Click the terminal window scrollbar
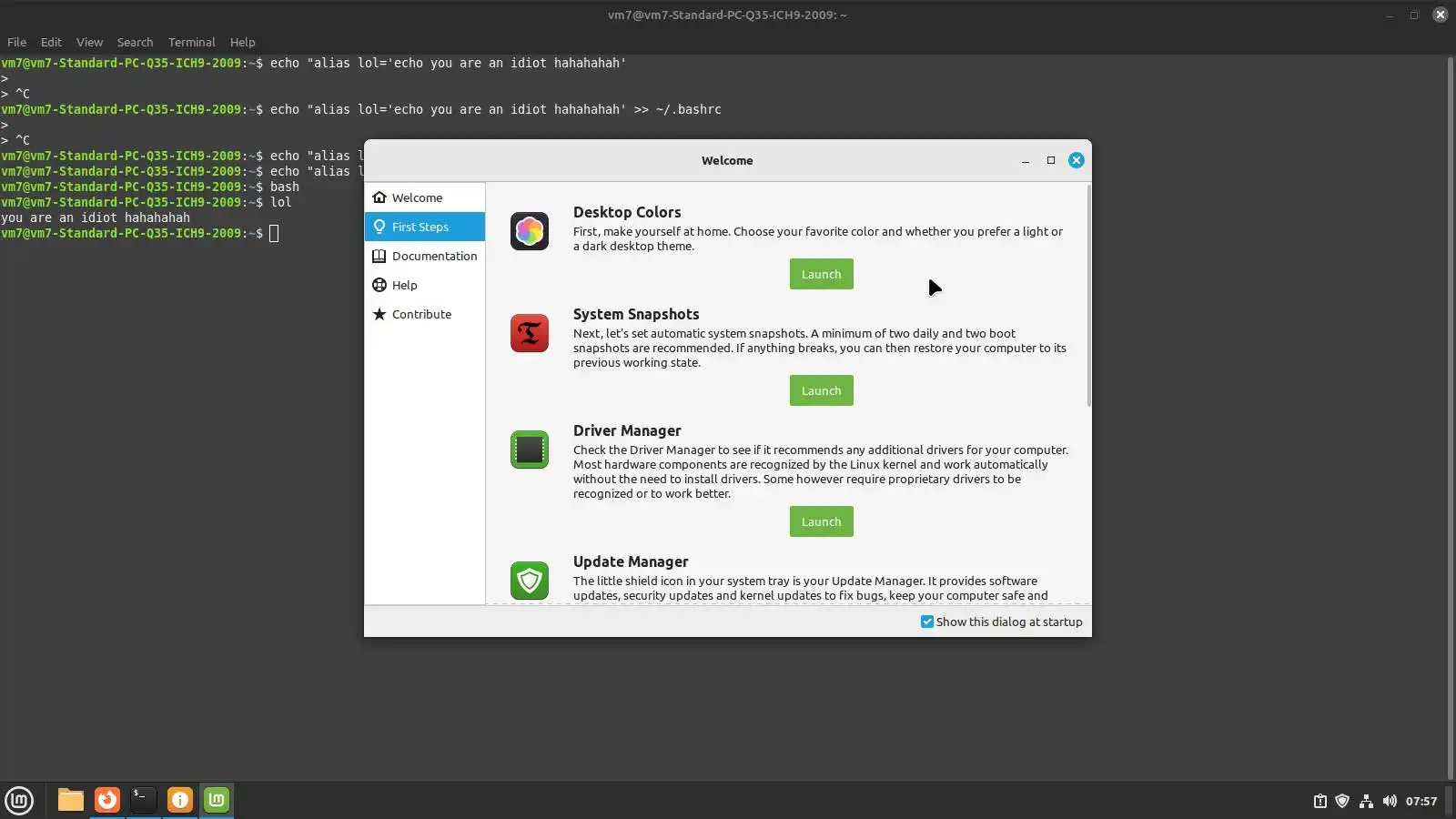Viewport: 1456px width, 819px height. pyautogui.click(x=1451, y=419)
